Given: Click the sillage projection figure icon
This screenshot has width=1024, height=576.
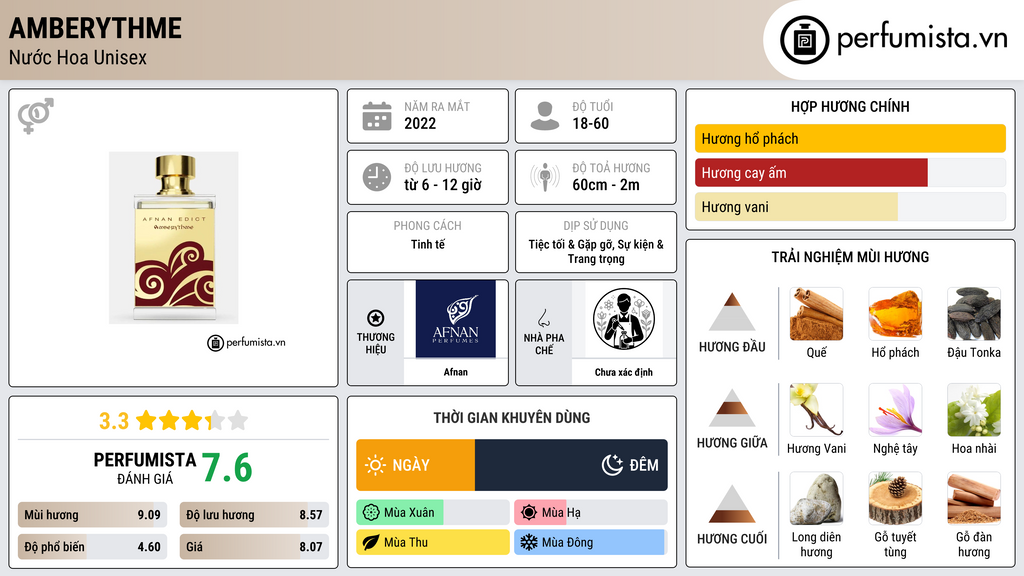Looking at the screenshot, I should coord(545,177).
